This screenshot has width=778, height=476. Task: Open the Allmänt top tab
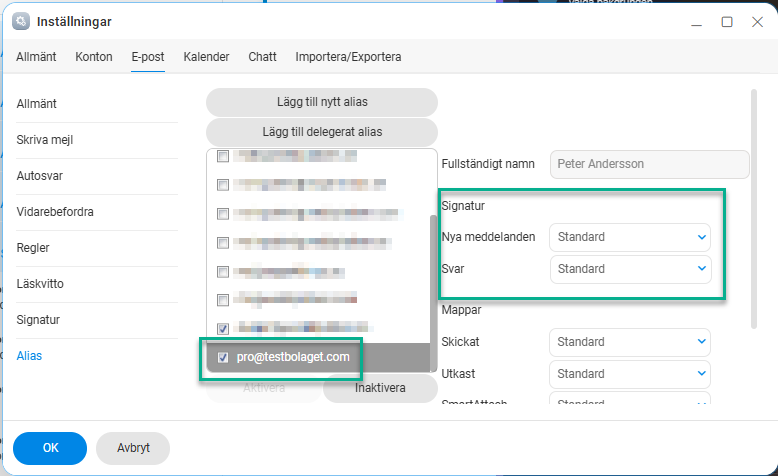pyautogui.click(x=36, y=57)
